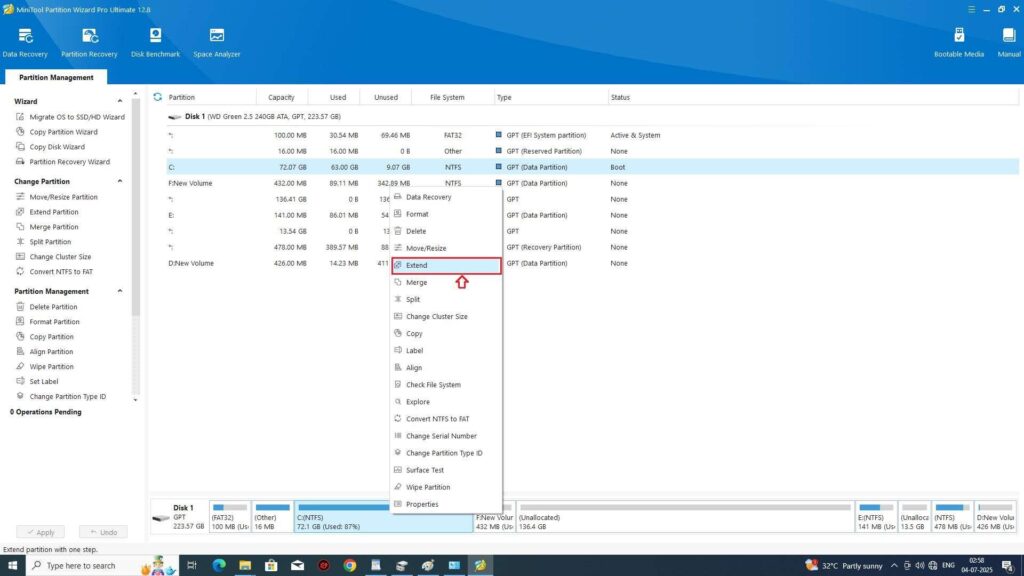Open the Disk Benchmark tool
Image resolution: width=1024 pixels, height=576 pixels.
click(x=156, y=40)
